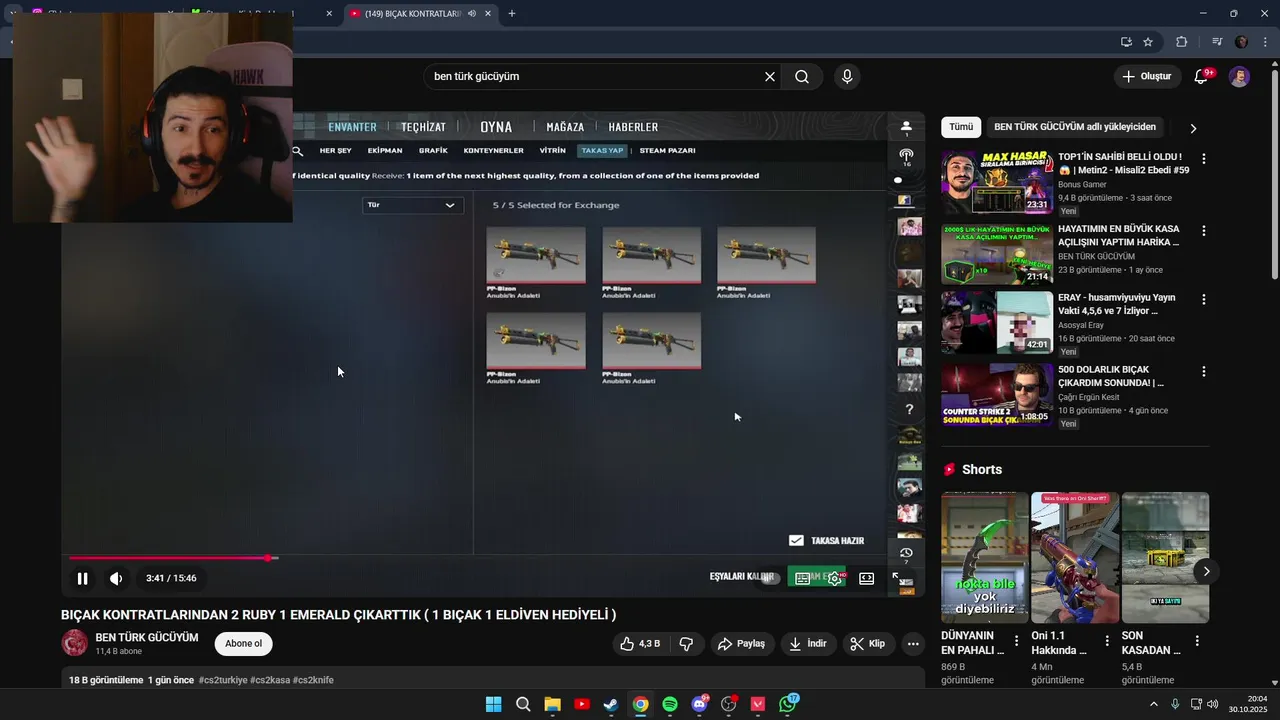Click the Paylaş share button

[x=742, y=644]
